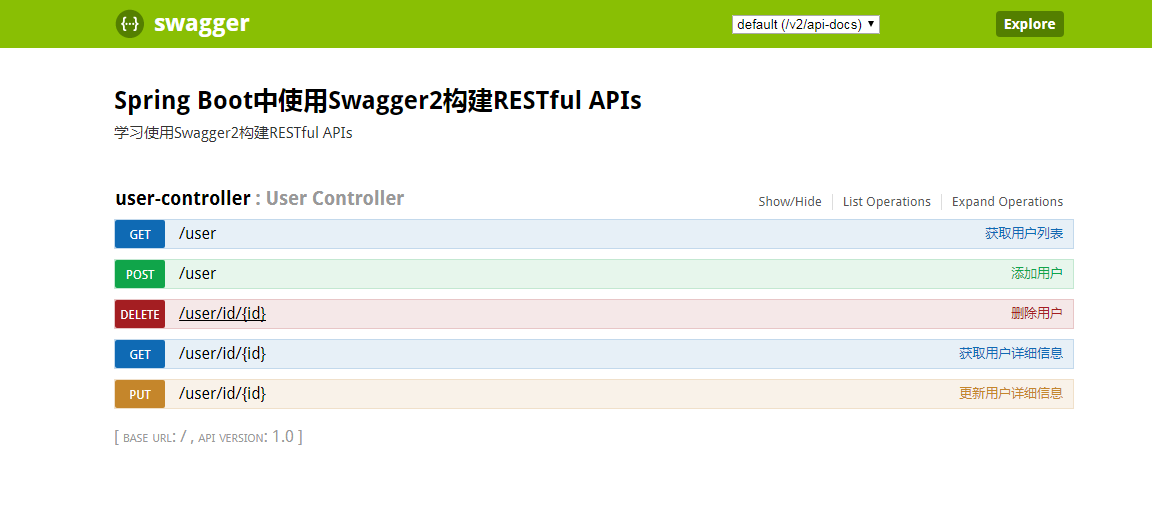Click the base URL and API version footer

click(208, 436)
